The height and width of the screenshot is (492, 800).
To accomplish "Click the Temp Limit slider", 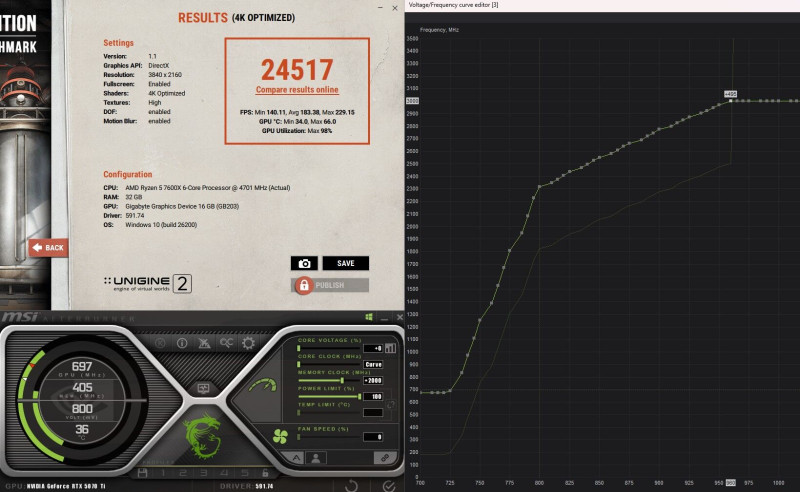I will [329, 412].
